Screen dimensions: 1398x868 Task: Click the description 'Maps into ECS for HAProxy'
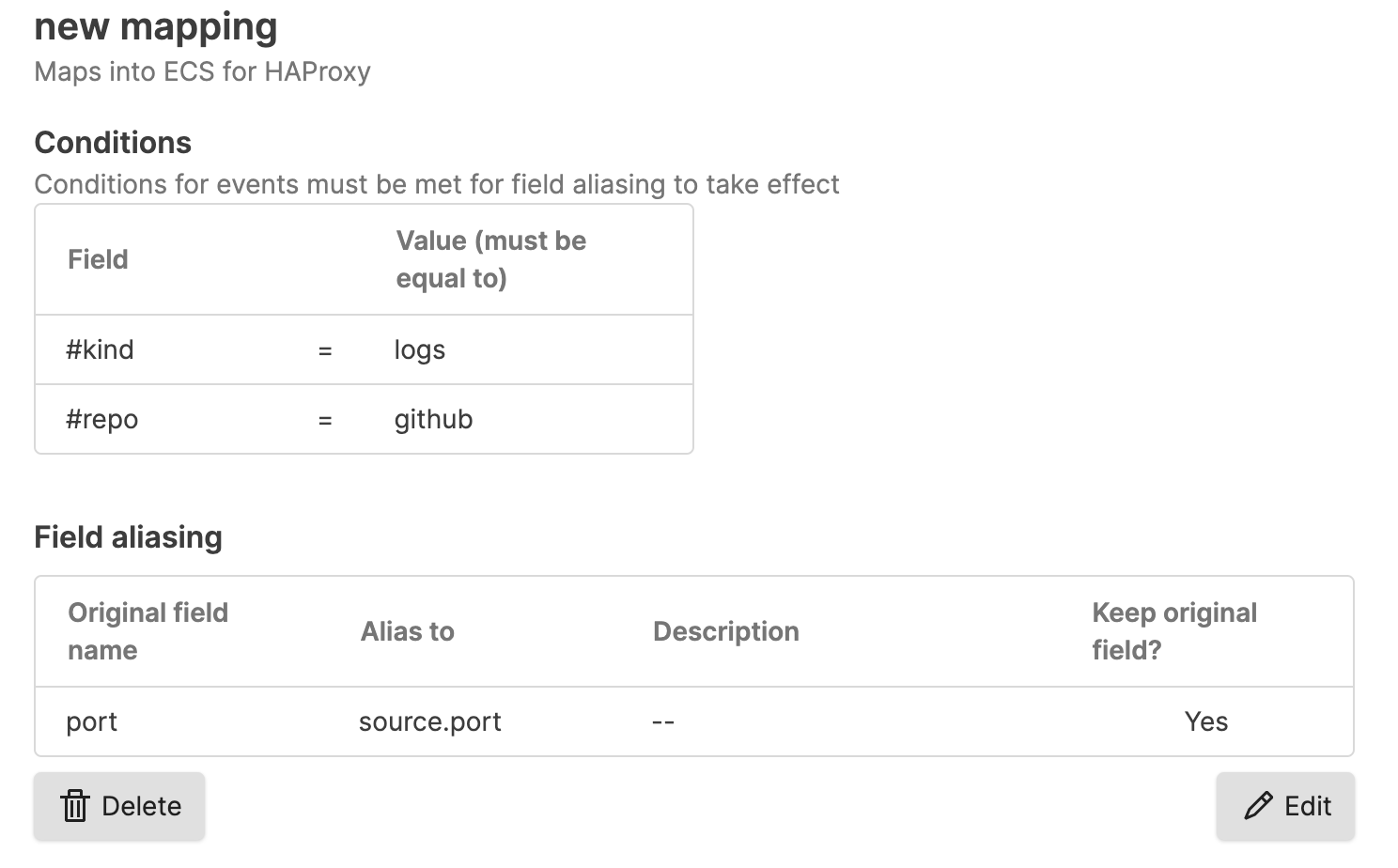[x=202, y=70]
